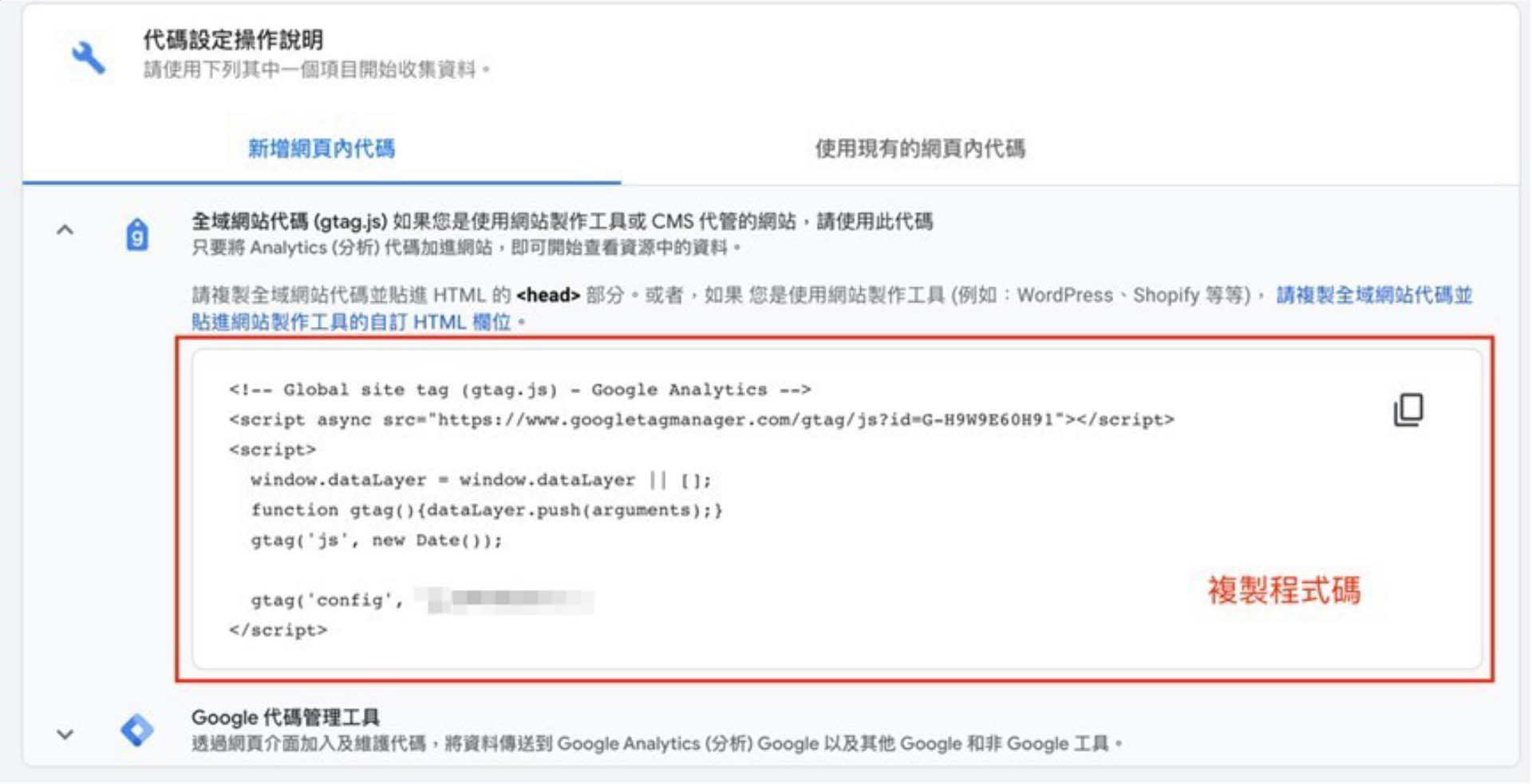Click the window.dataLayer code line

pyautogui.click(x=481, y=480)
